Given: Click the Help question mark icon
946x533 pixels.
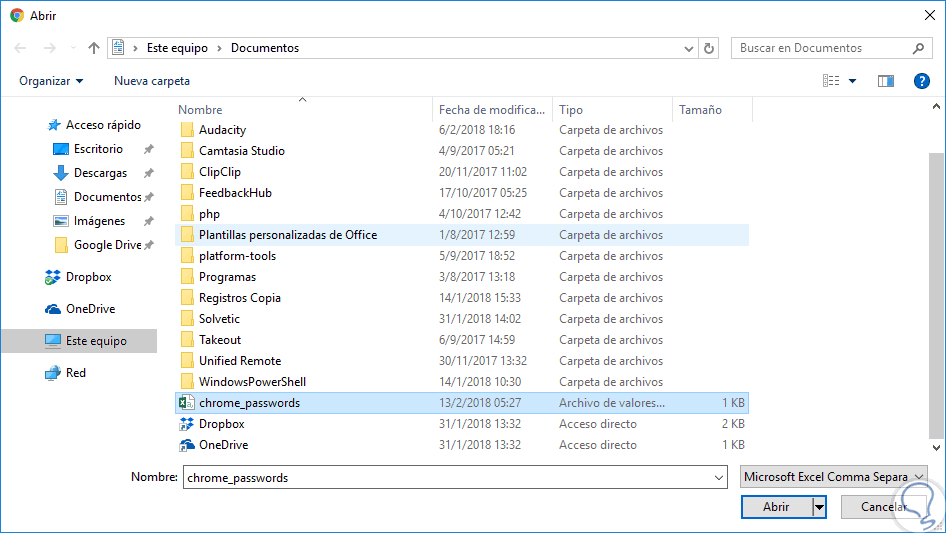Looking at the screenshot, I should (x=922, y=81).
